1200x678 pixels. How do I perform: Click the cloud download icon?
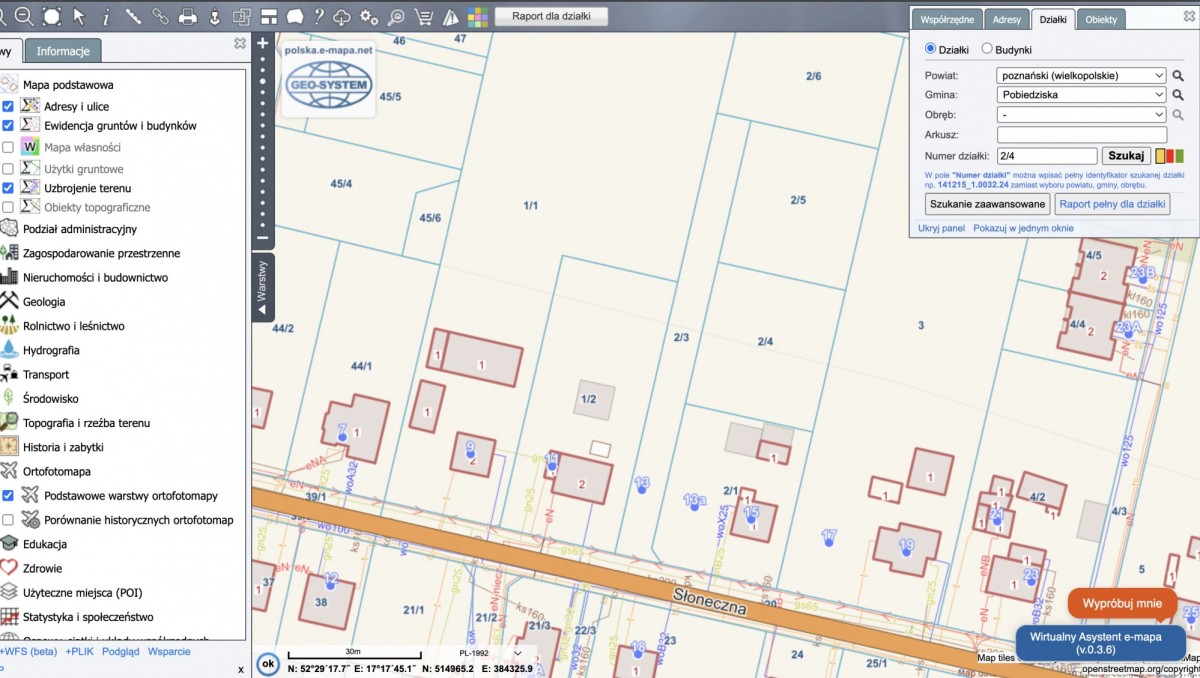(342, 16)
